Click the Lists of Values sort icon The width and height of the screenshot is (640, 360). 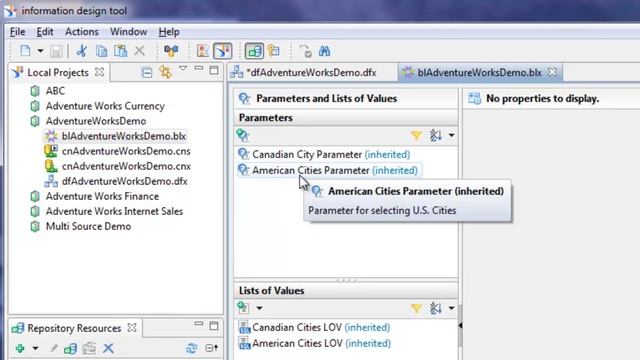(x=436, y=308)
